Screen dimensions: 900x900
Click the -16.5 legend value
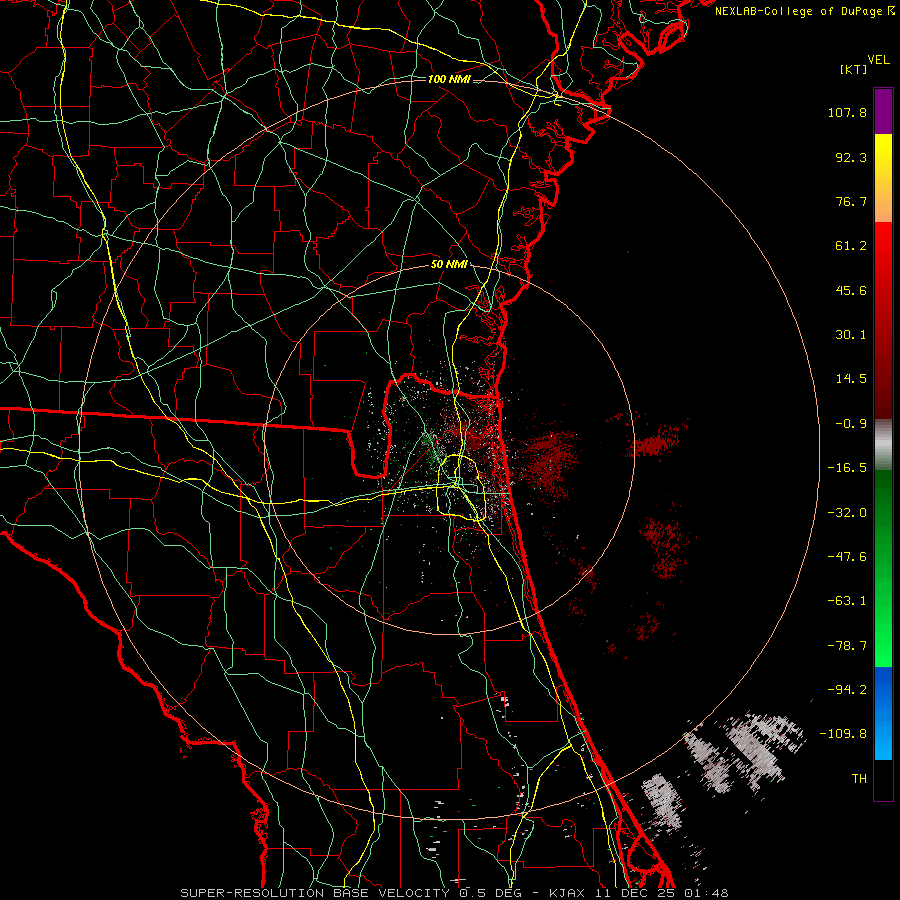point(847,468)
